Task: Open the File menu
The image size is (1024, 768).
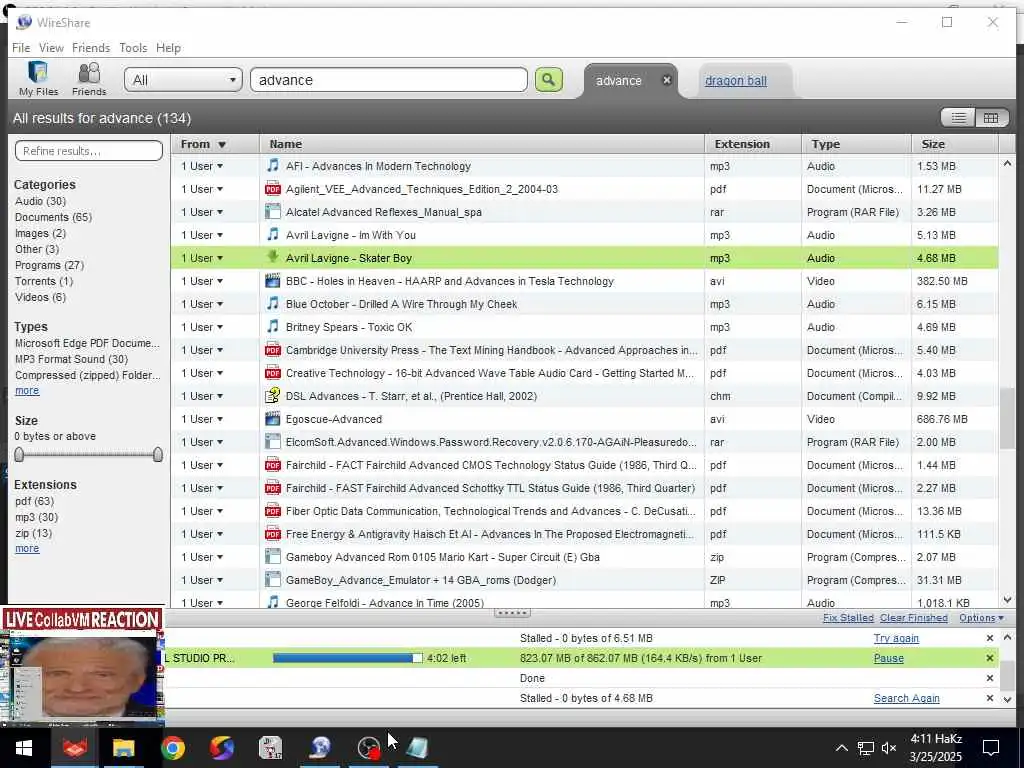Action: 21,48
